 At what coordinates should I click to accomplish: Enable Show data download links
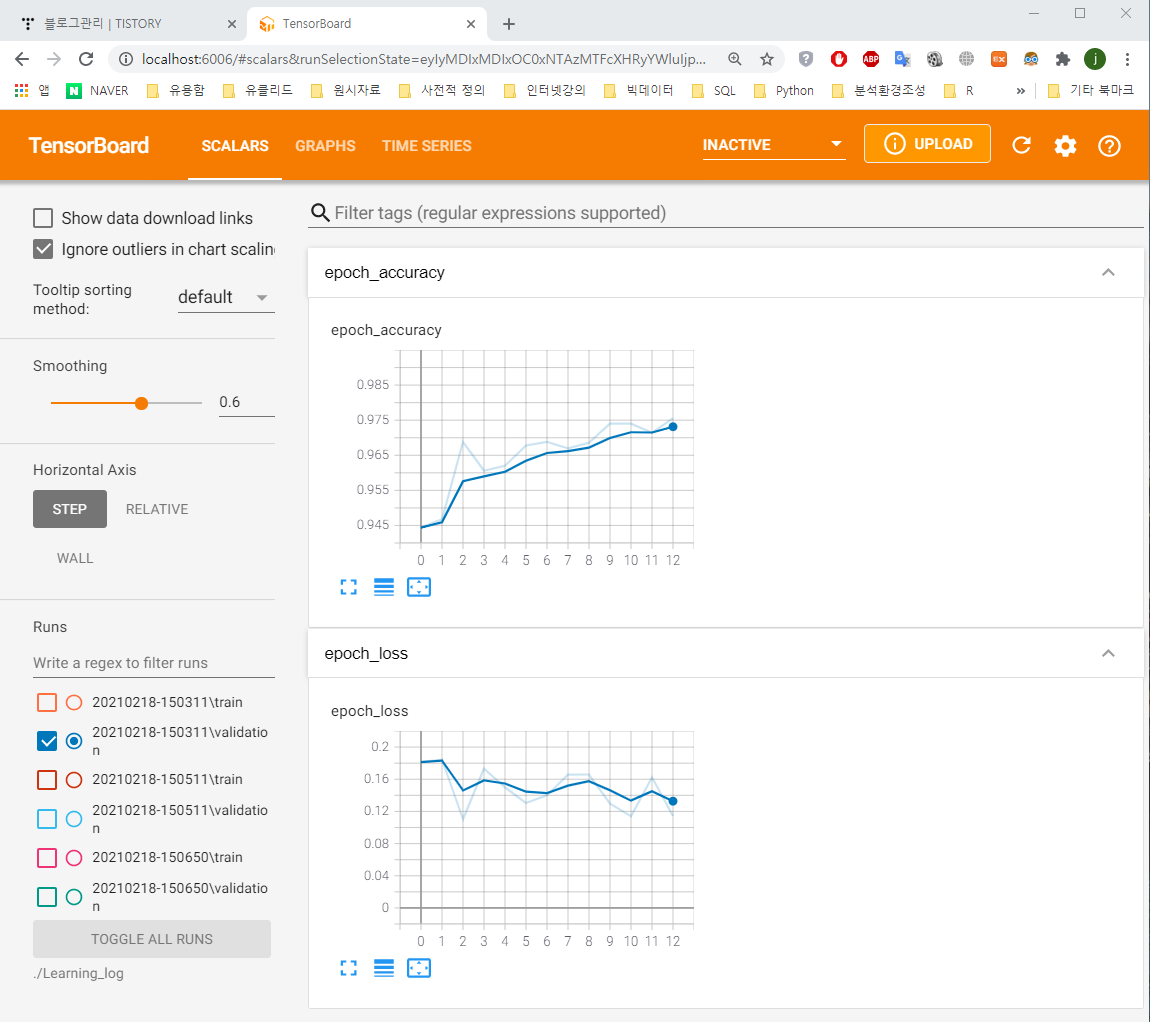43,218
